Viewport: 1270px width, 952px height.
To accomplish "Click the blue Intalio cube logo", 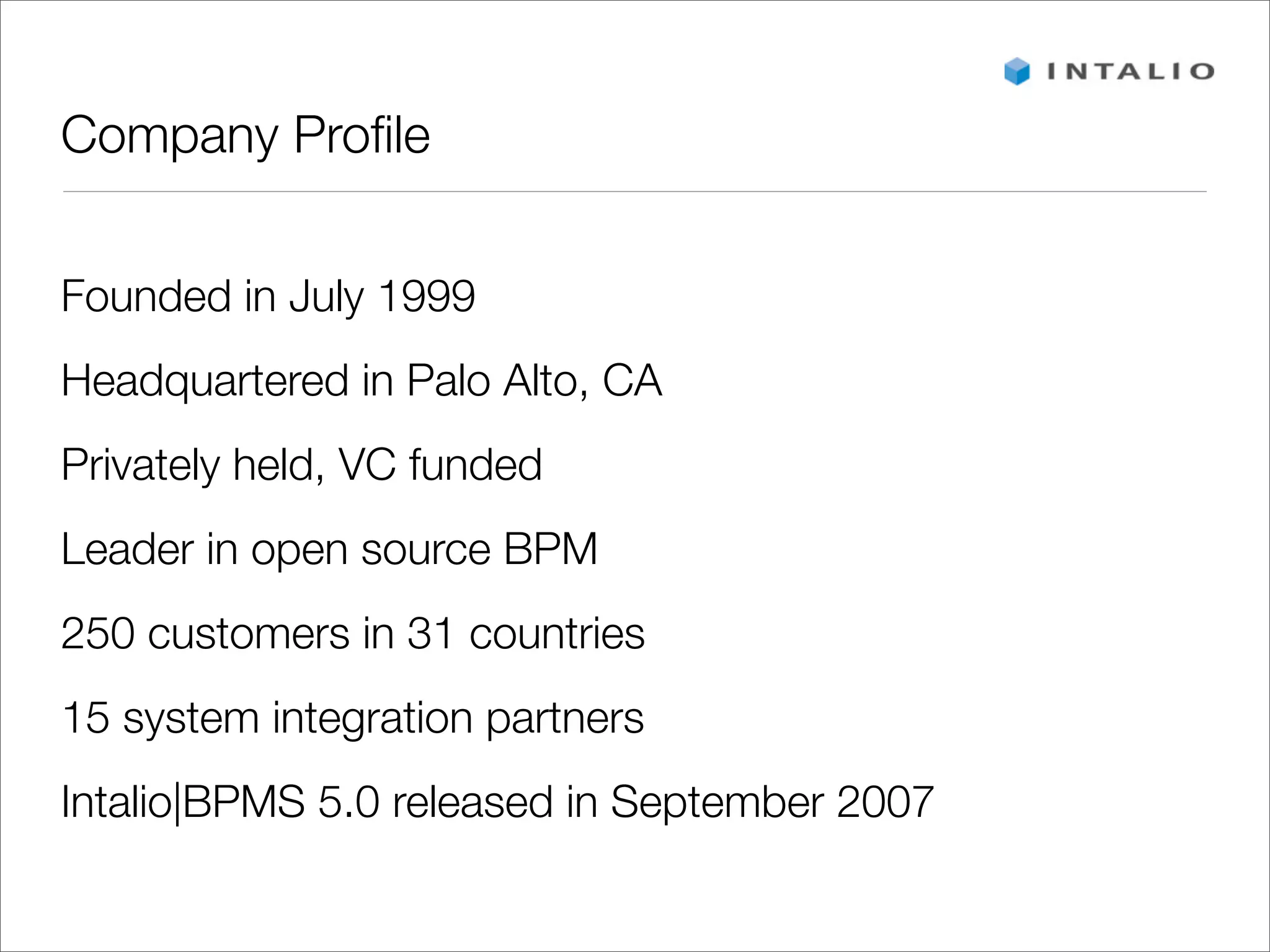I will 1017,71.
